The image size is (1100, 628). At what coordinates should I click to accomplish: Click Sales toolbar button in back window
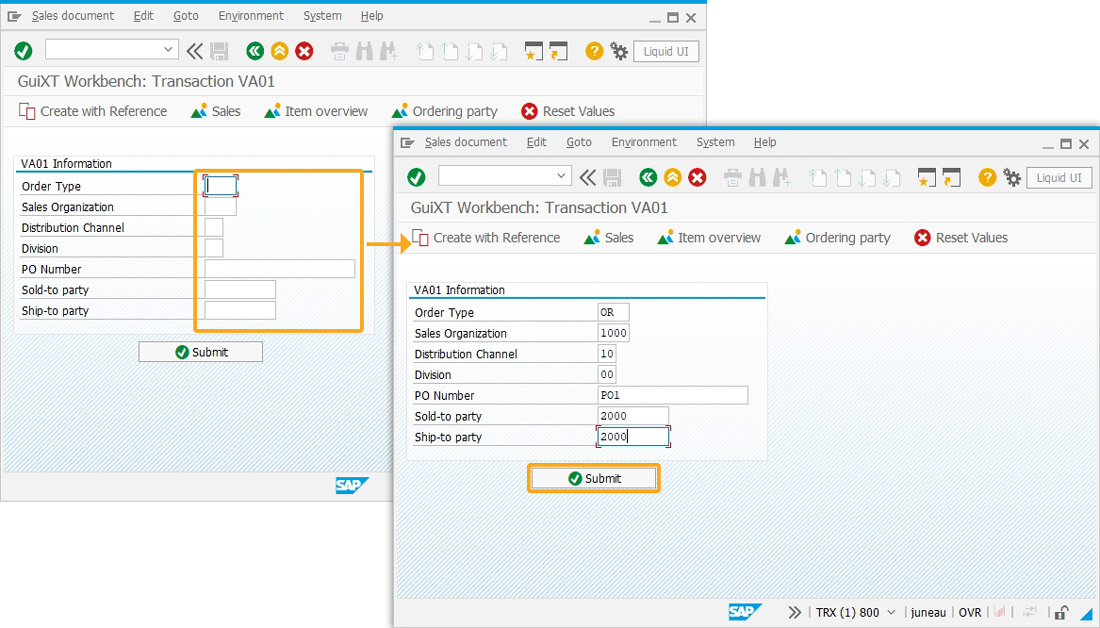pos(216,112)
